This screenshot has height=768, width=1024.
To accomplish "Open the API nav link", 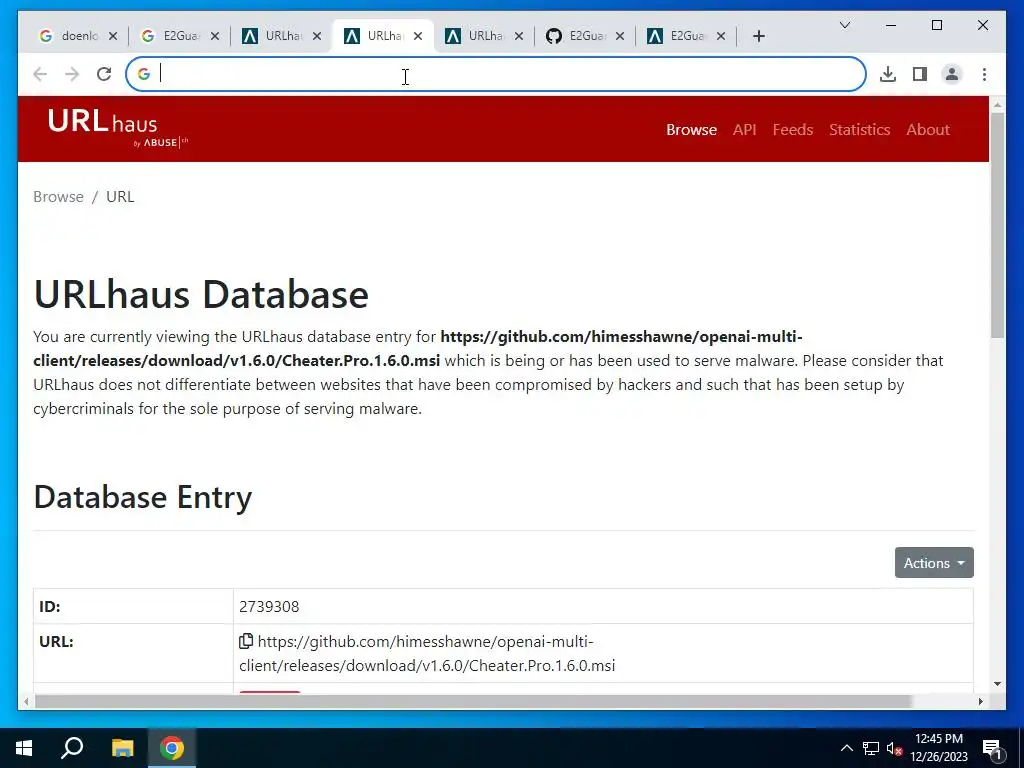I will tap(744, 129).
